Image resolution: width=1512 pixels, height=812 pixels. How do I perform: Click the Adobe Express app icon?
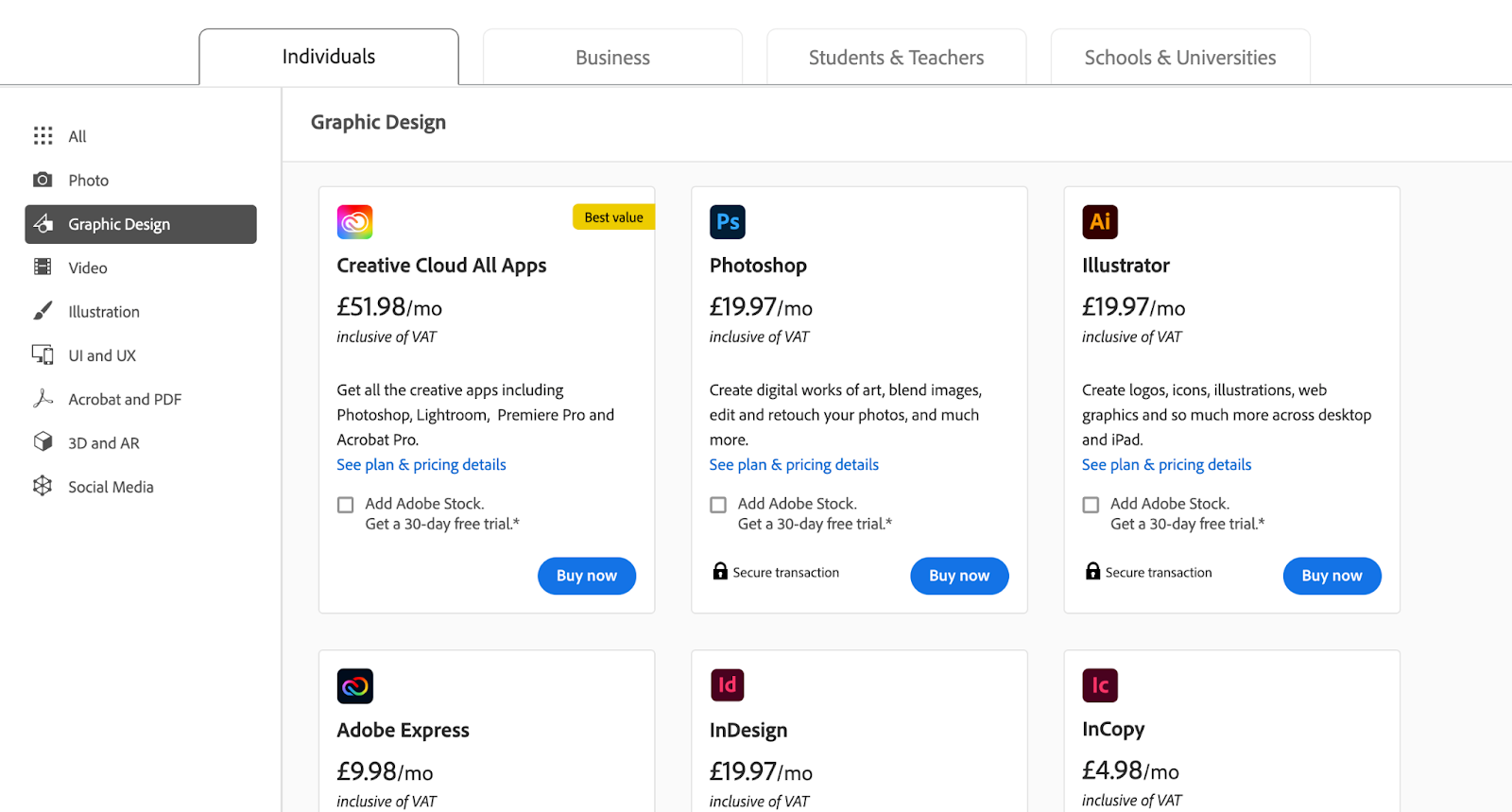click(x=354, y=686)
